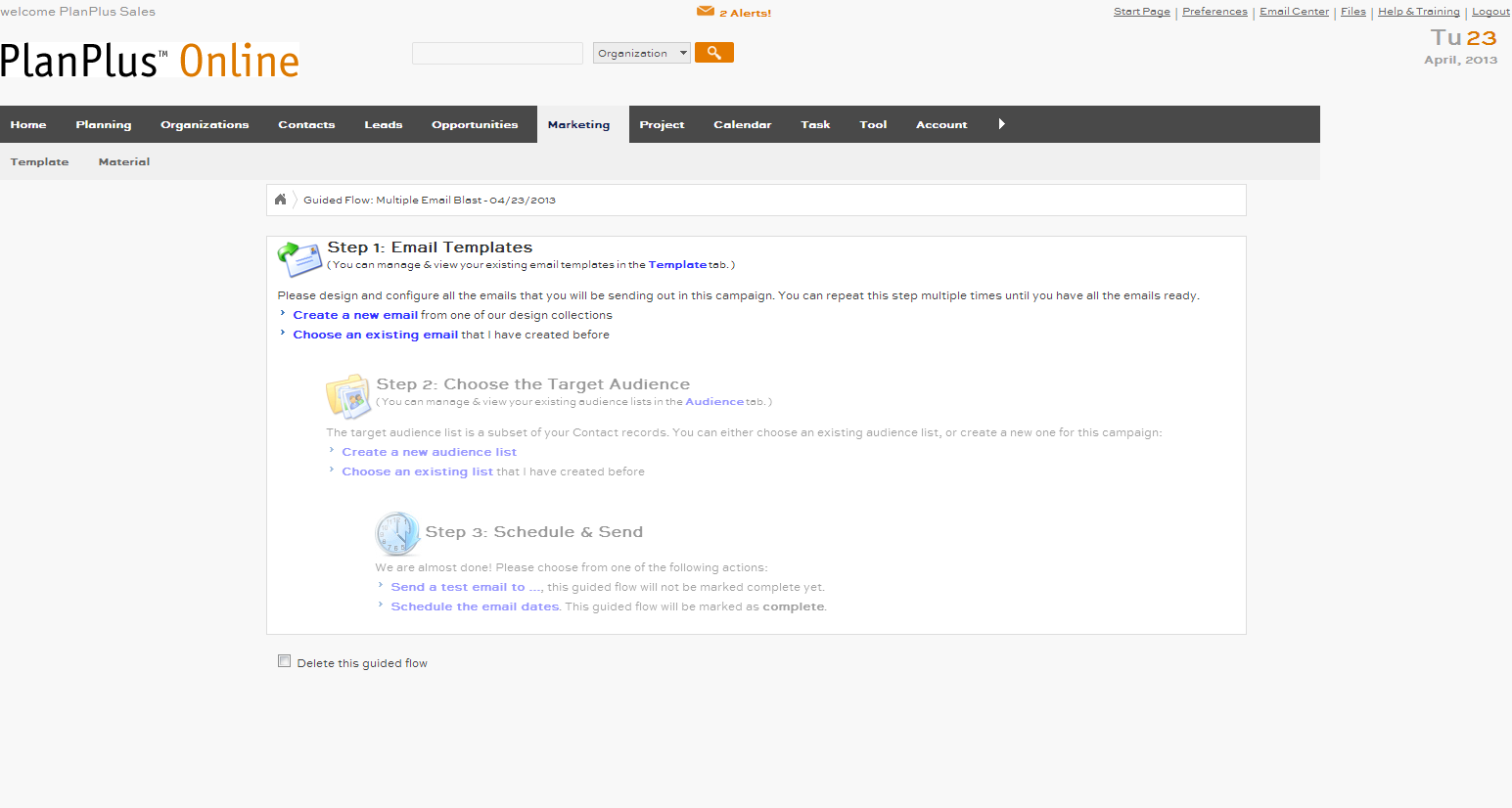The width and height of the screenshot is (1512, 808).
Task: Click 'April, 2013' date text
Action: click(x=1460, y=60)
